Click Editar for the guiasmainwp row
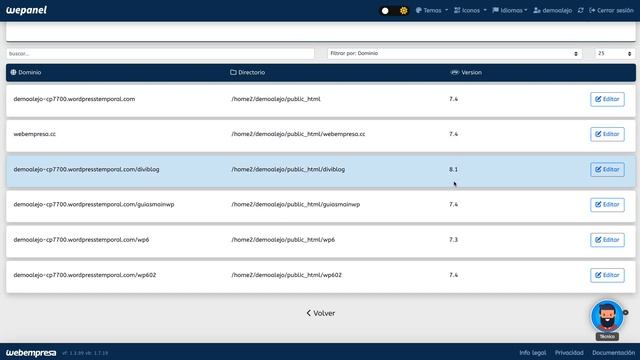The image size is (640, 360). [607, 204]
